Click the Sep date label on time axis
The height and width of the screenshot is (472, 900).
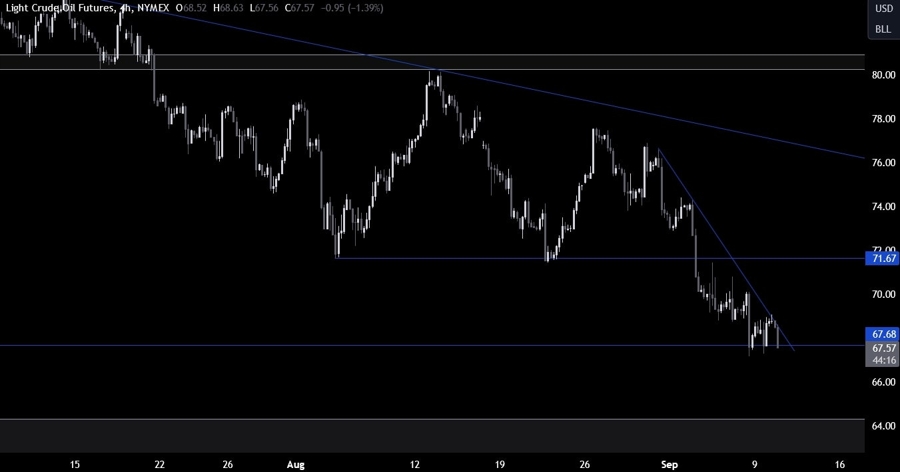pos(669,465)
